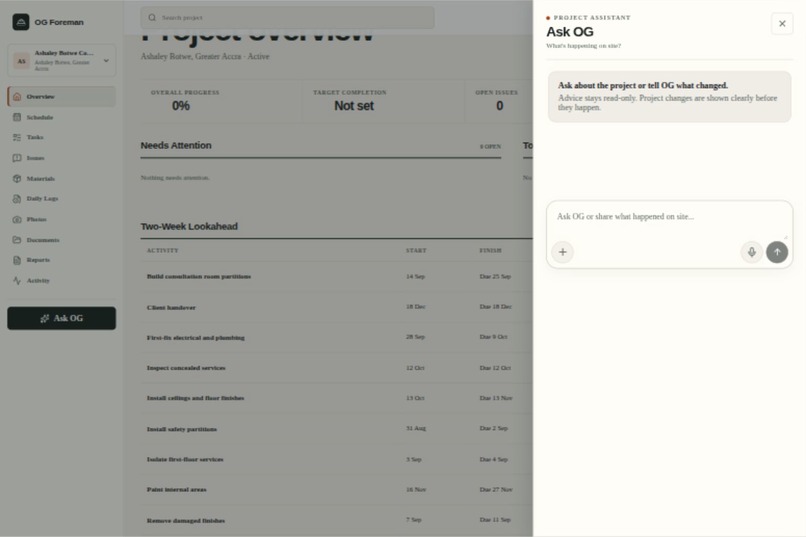Viewport: 806px width, 537px height.
Task: Click the '16 Nov' start date
Action: pos(416,490)
